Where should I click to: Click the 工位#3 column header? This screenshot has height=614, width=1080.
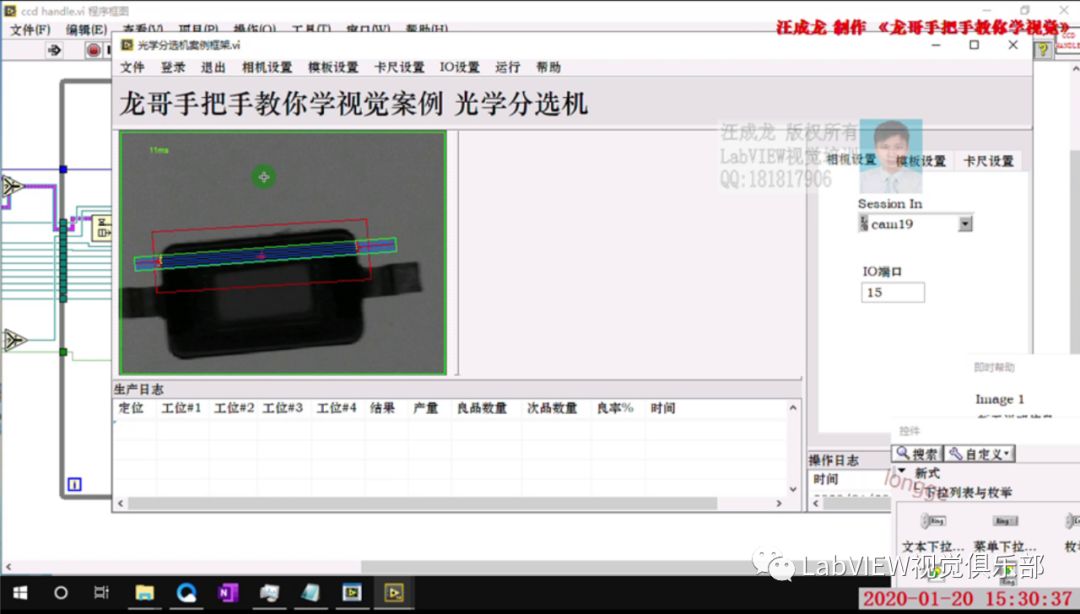click(283, 408)
